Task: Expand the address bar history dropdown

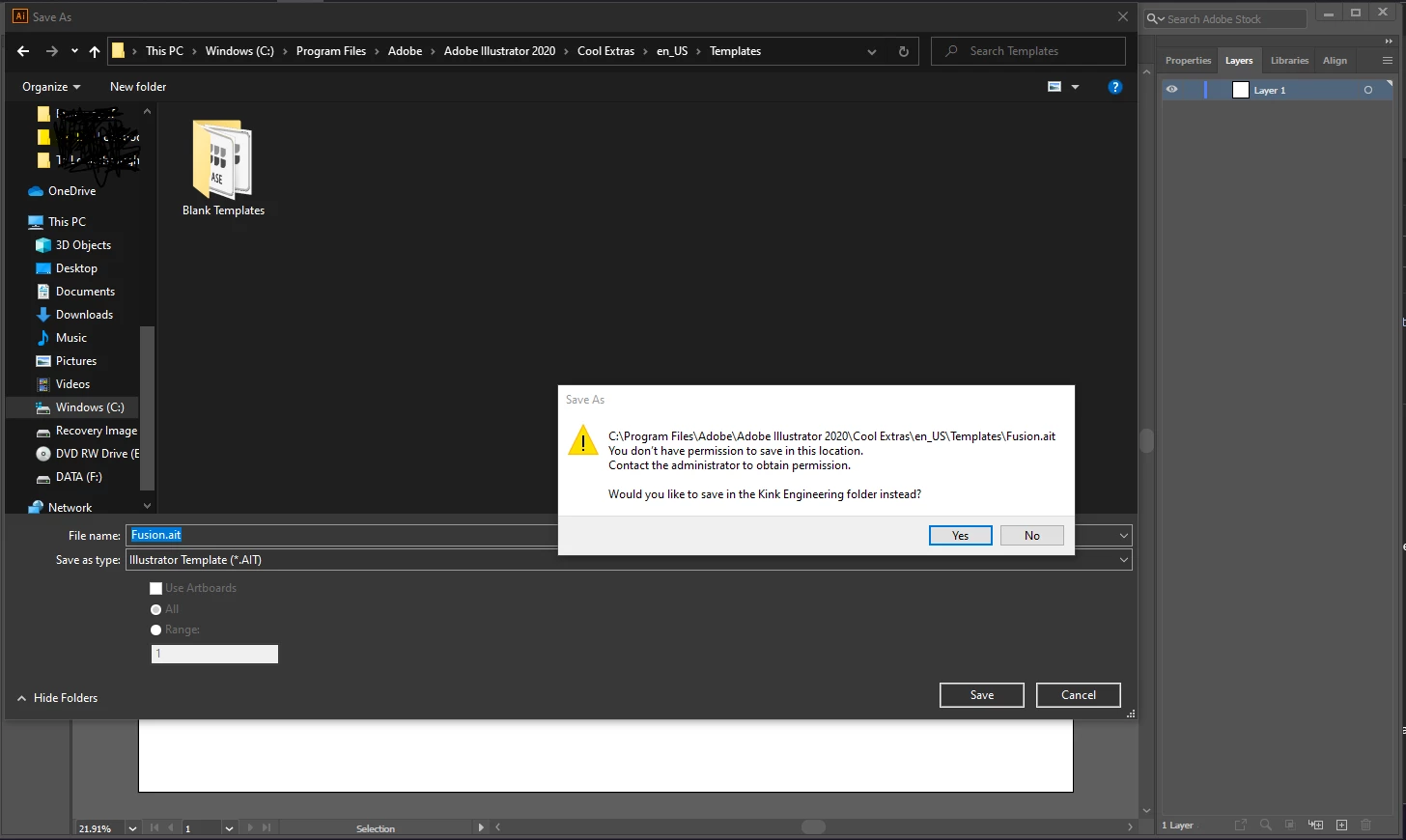Action: 872,51
